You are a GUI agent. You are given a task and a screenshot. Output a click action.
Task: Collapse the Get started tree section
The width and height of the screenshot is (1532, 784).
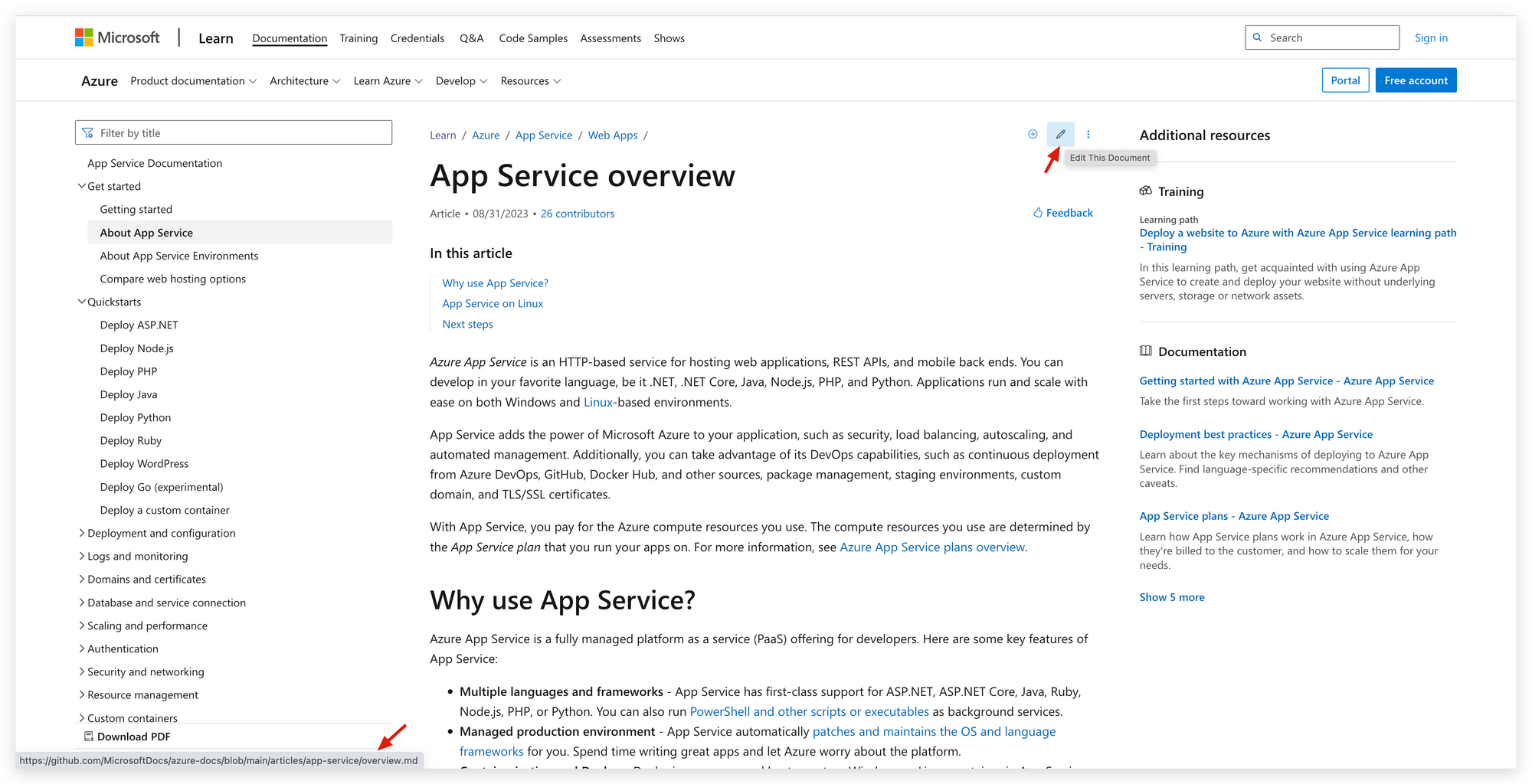(82, 186)
